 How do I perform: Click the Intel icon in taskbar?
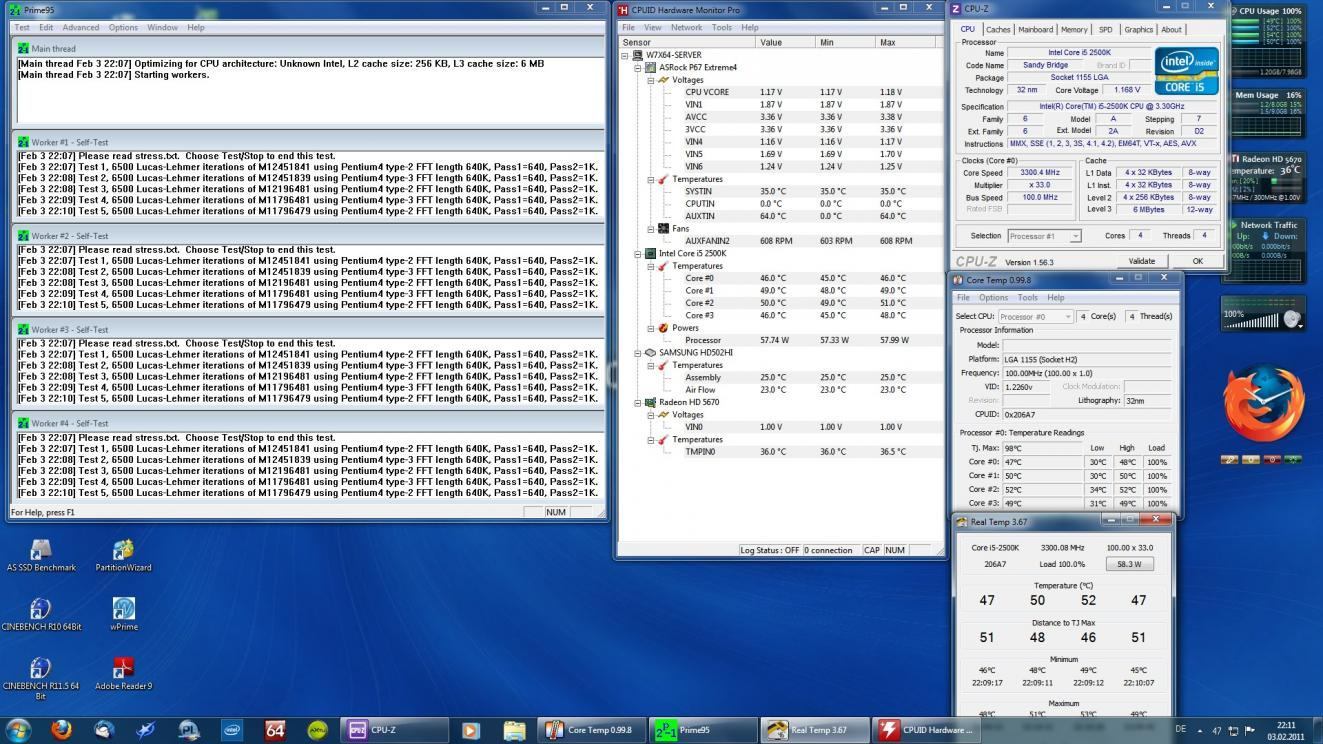[232, 730]
